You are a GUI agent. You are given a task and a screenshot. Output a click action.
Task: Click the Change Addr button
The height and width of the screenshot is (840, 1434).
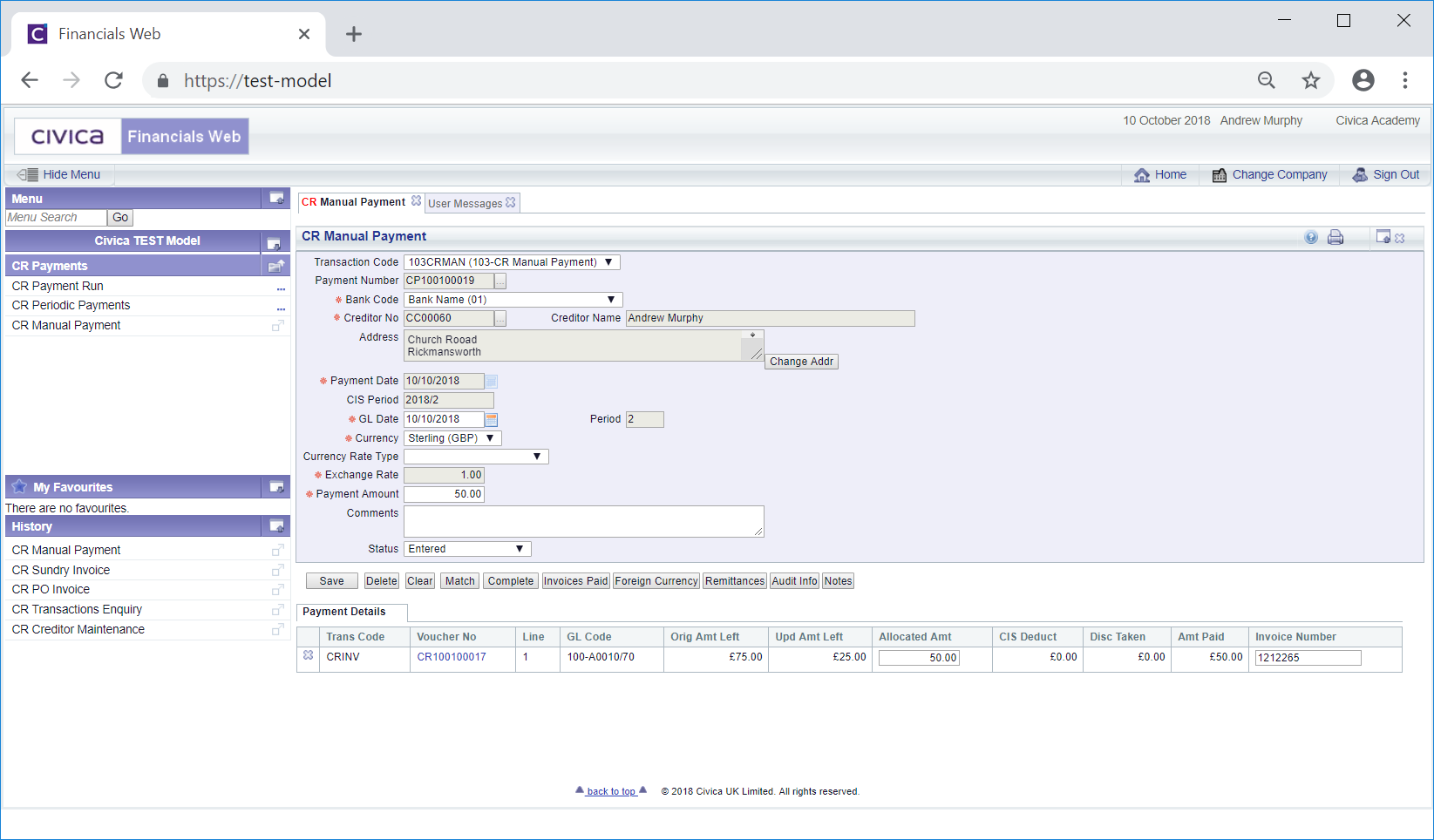pos(802,362)
